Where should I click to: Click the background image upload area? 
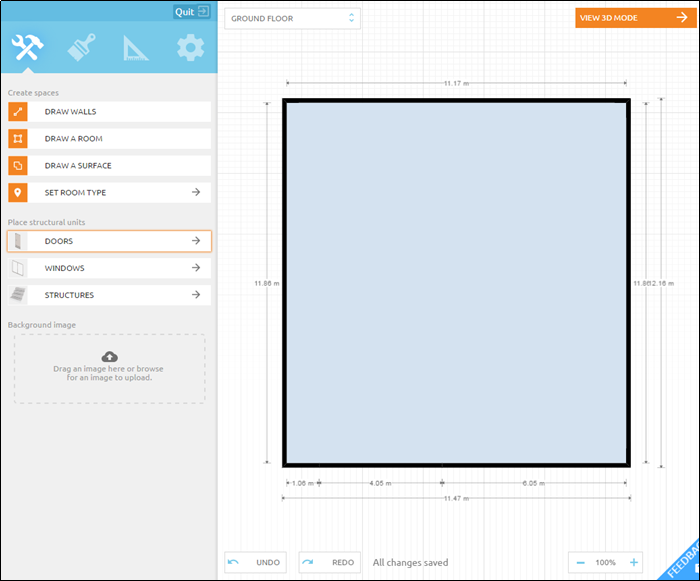109,368
